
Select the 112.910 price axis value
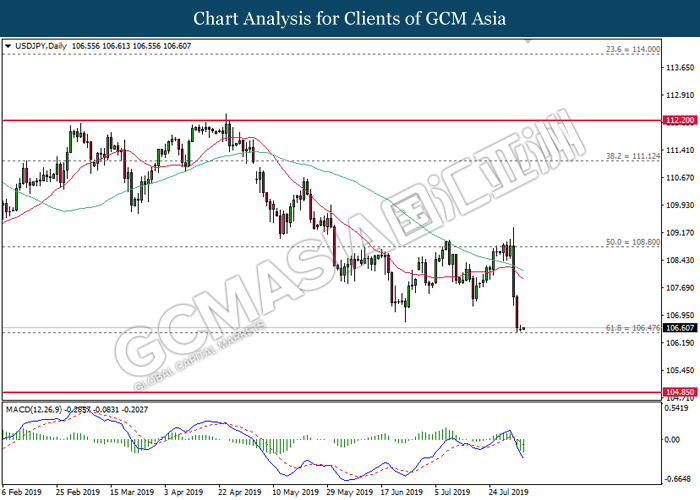point(680,95)
